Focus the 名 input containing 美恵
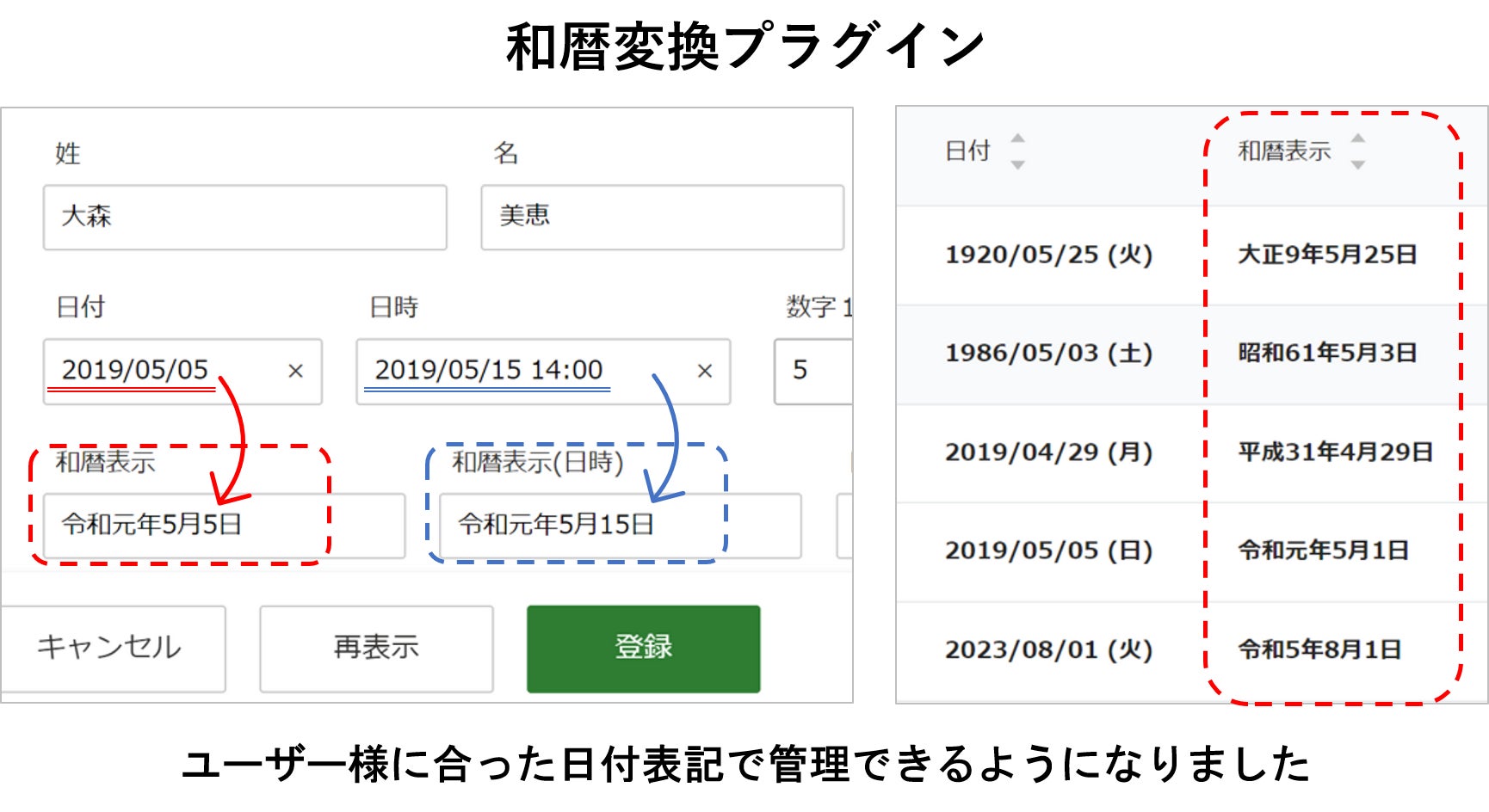Viewport: 1489px width, 812px height. (x=661, y=217)
